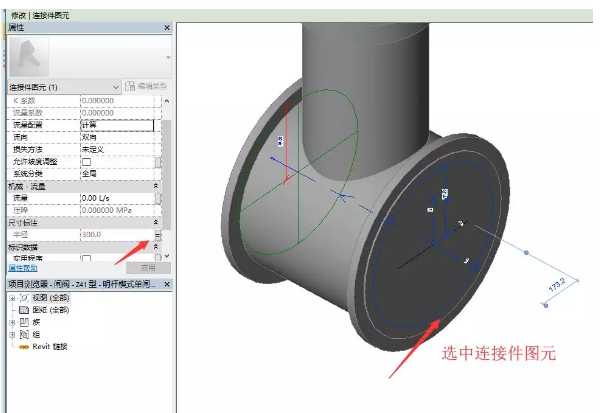Select 图纸 (全部) in project browser
602x413 pixels.
[51, 310]
